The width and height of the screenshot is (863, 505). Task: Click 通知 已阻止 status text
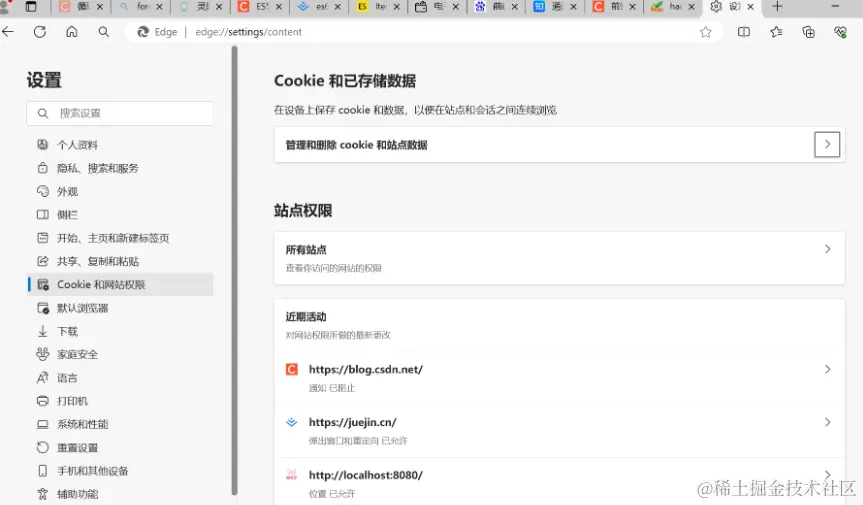coord(331,388)
